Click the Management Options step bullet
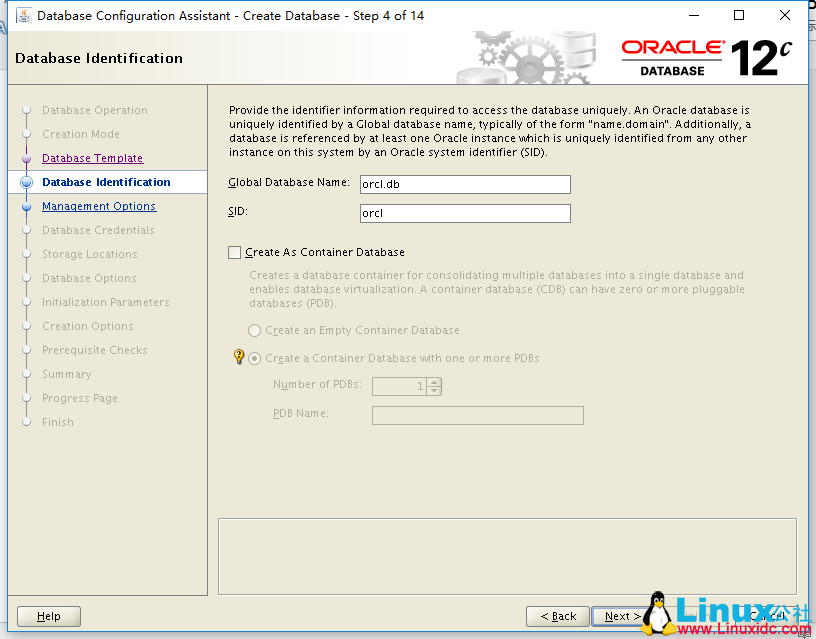The width and height of the screenshot is (816, 639). point(25,206)
